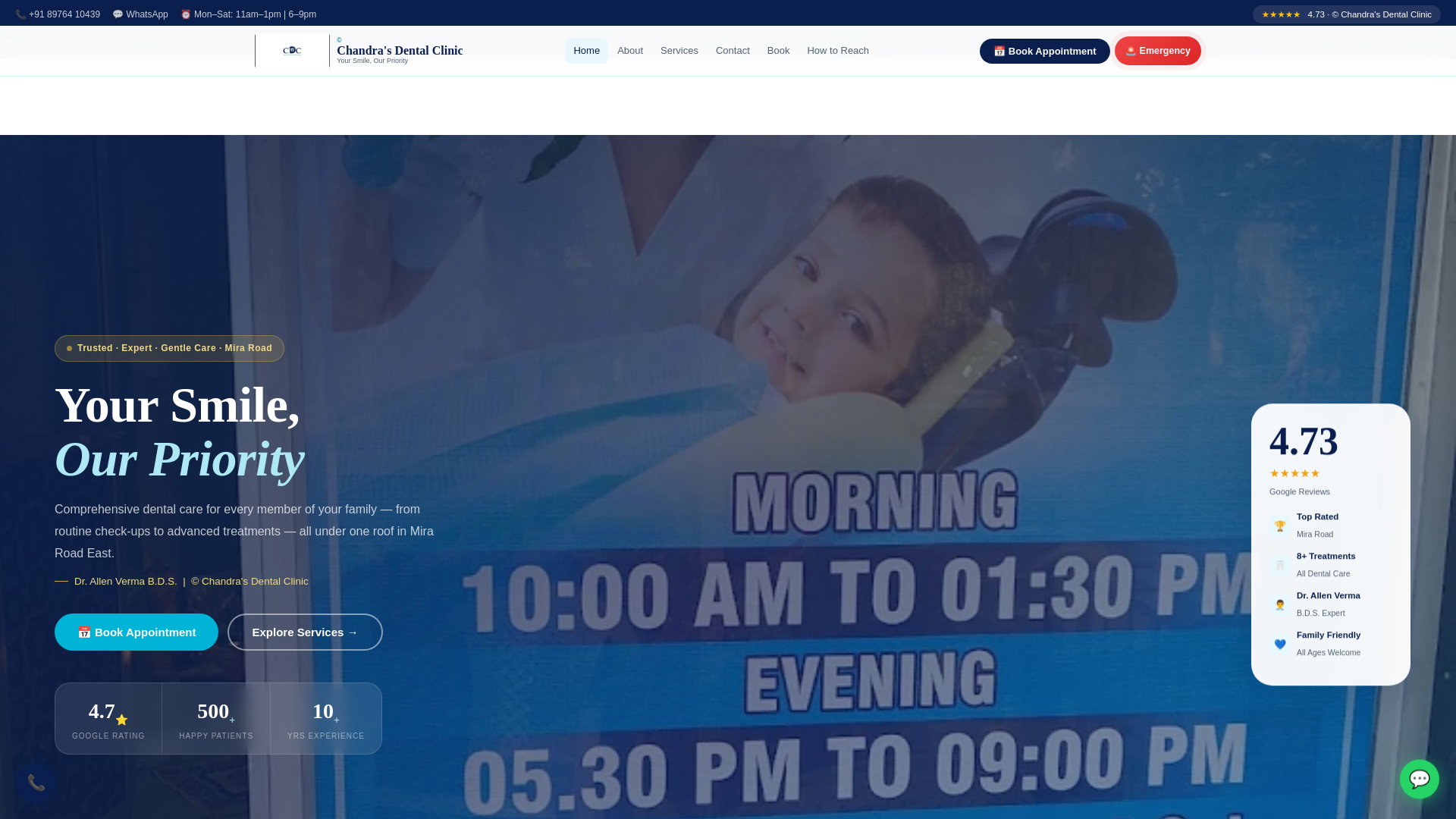This screenshot has height=819, width=1456.
Task: Click the blue heart Family Friendly icon
Action: (1280, 644)
